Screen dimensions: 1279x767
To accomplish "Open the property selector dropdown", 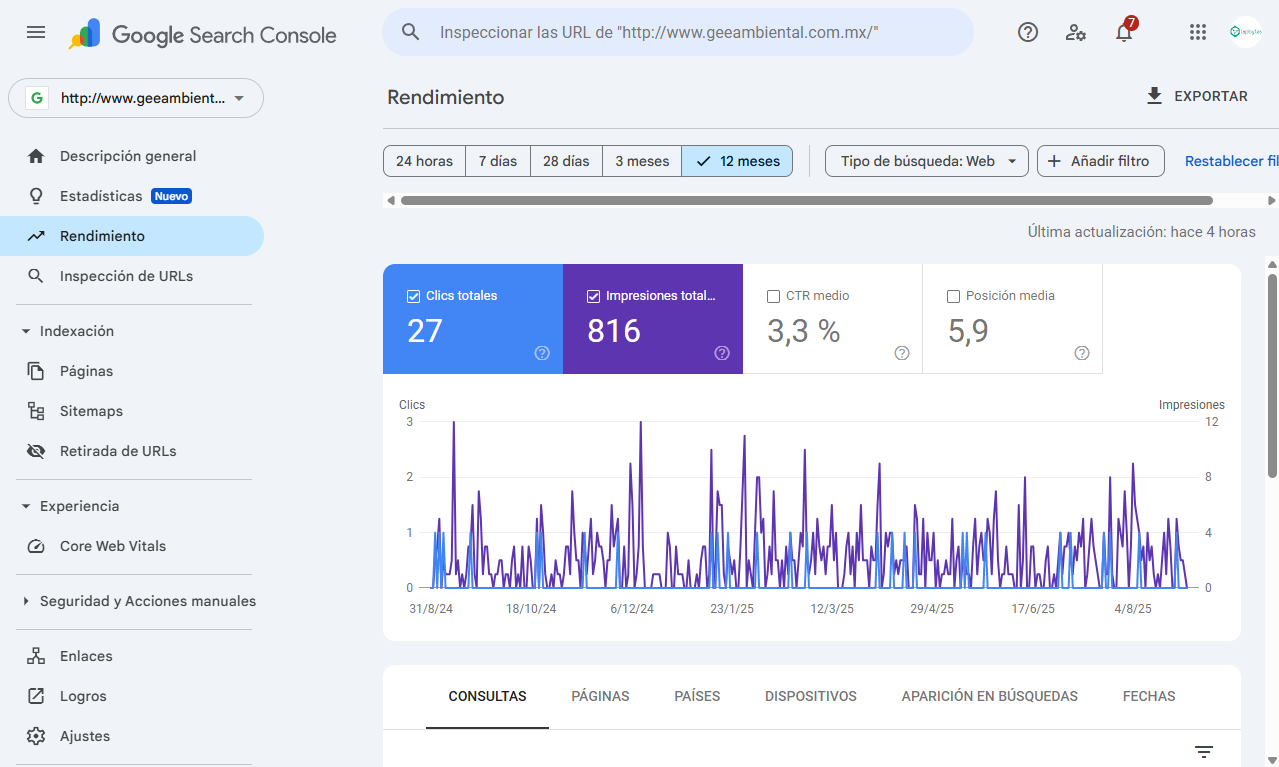I will 136,98.
